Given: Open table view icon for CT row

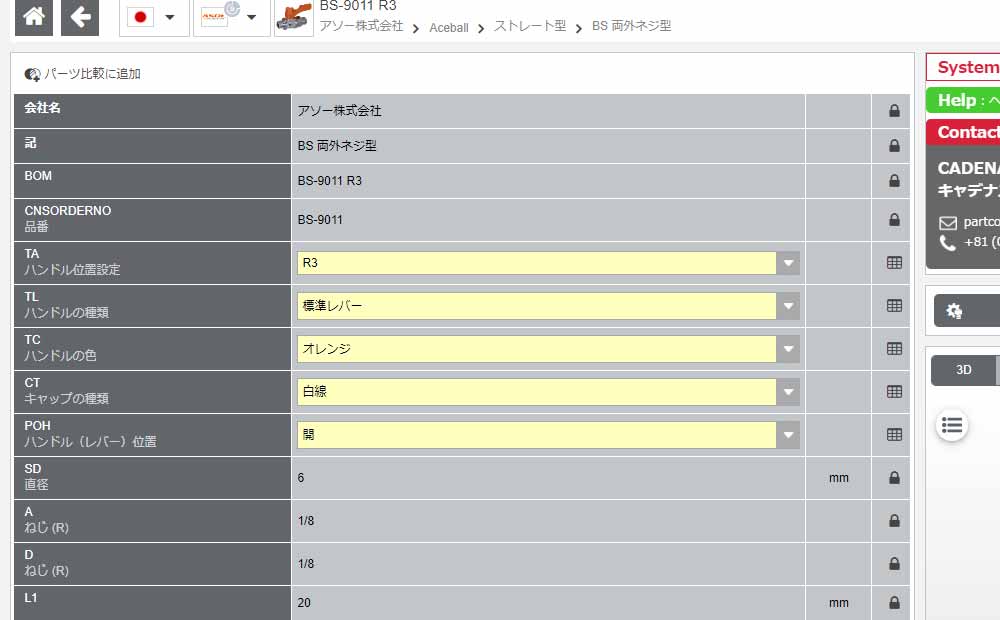Looking at the screenshot, I should pos(894,392).
